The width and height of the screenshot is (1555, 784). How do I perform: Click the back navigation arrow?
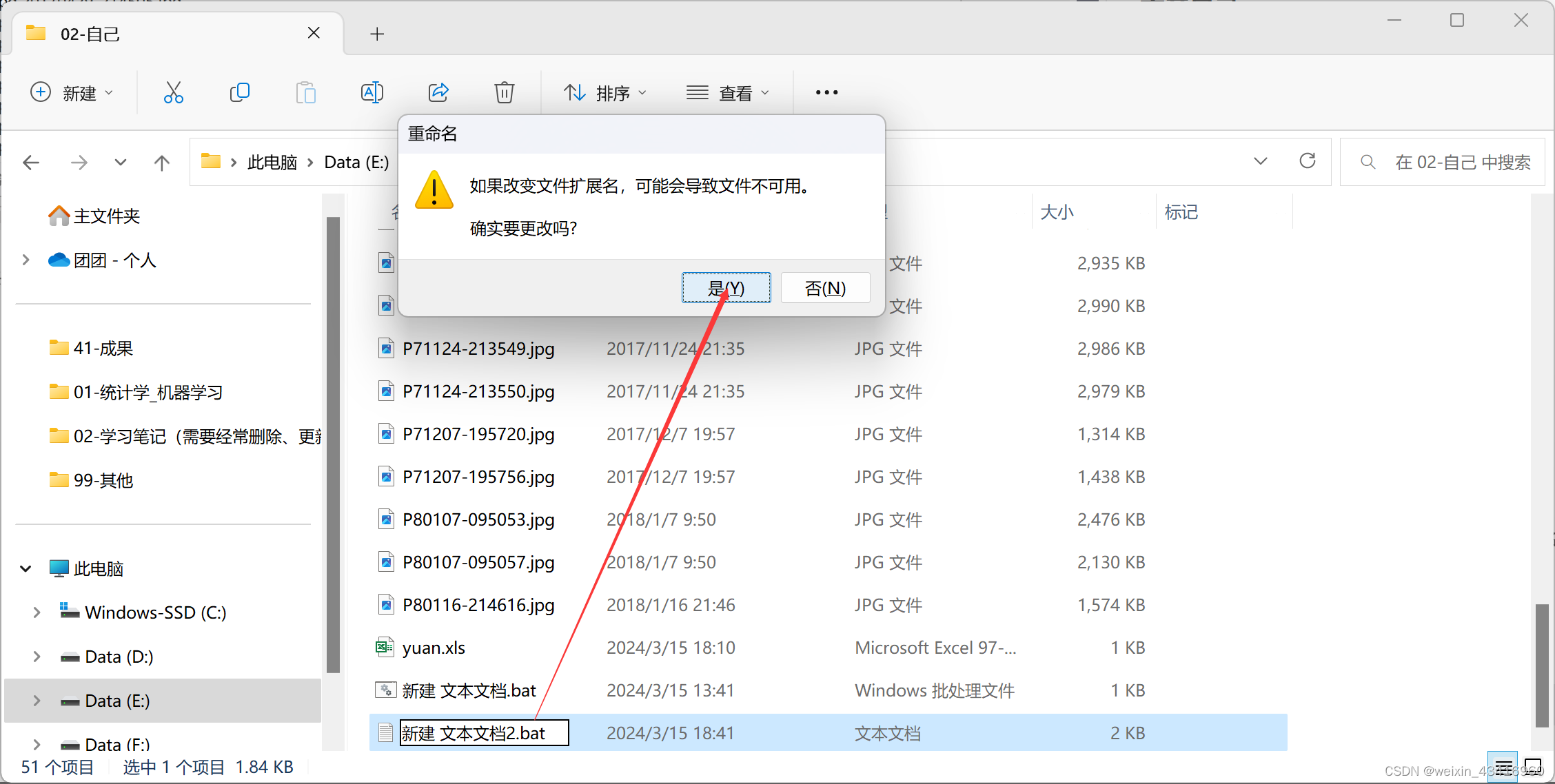[32, 163]
